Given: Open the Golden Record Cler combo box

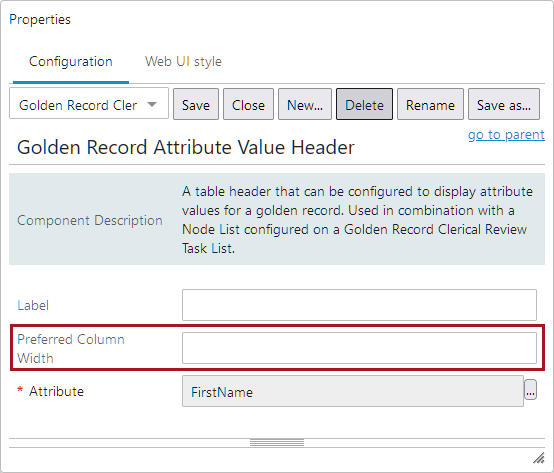Looking at the screenshot, I should coord(89,104).
